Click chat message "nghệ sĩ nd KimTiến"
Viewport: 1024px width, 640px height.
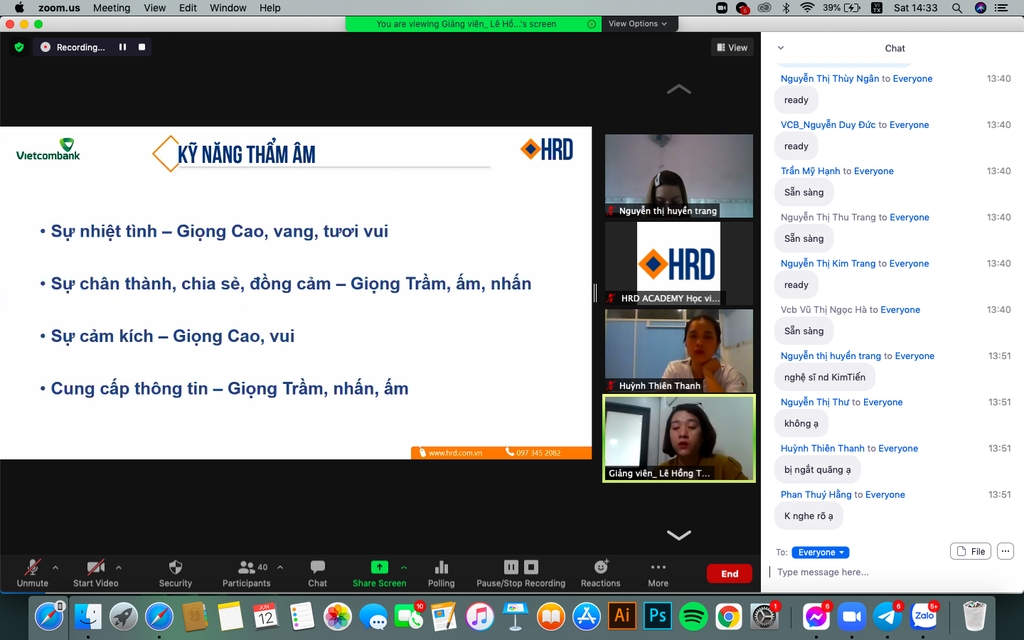tap(824, 377)
